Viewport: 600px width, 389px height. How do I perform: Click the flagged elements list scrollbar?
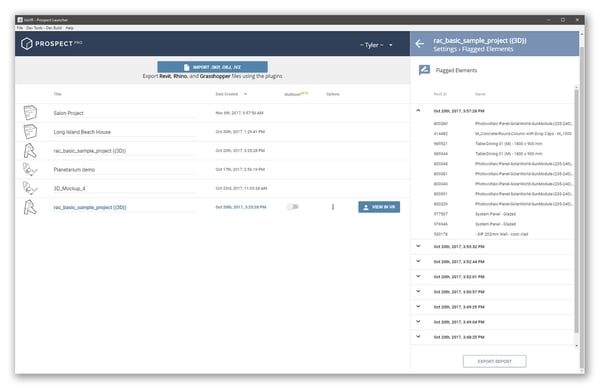(x=577, y=210)
